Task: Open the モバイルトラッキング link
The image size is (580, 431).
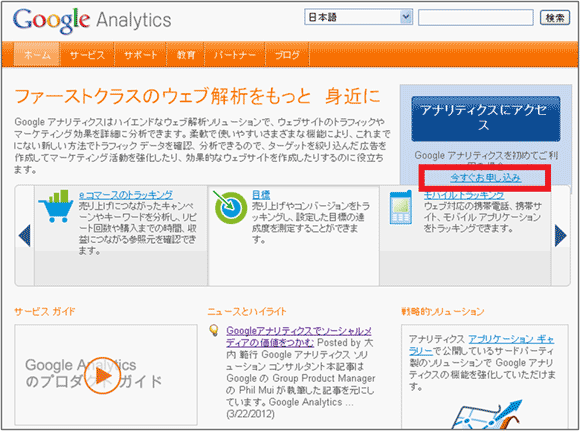Action: (x=464, y=195)
